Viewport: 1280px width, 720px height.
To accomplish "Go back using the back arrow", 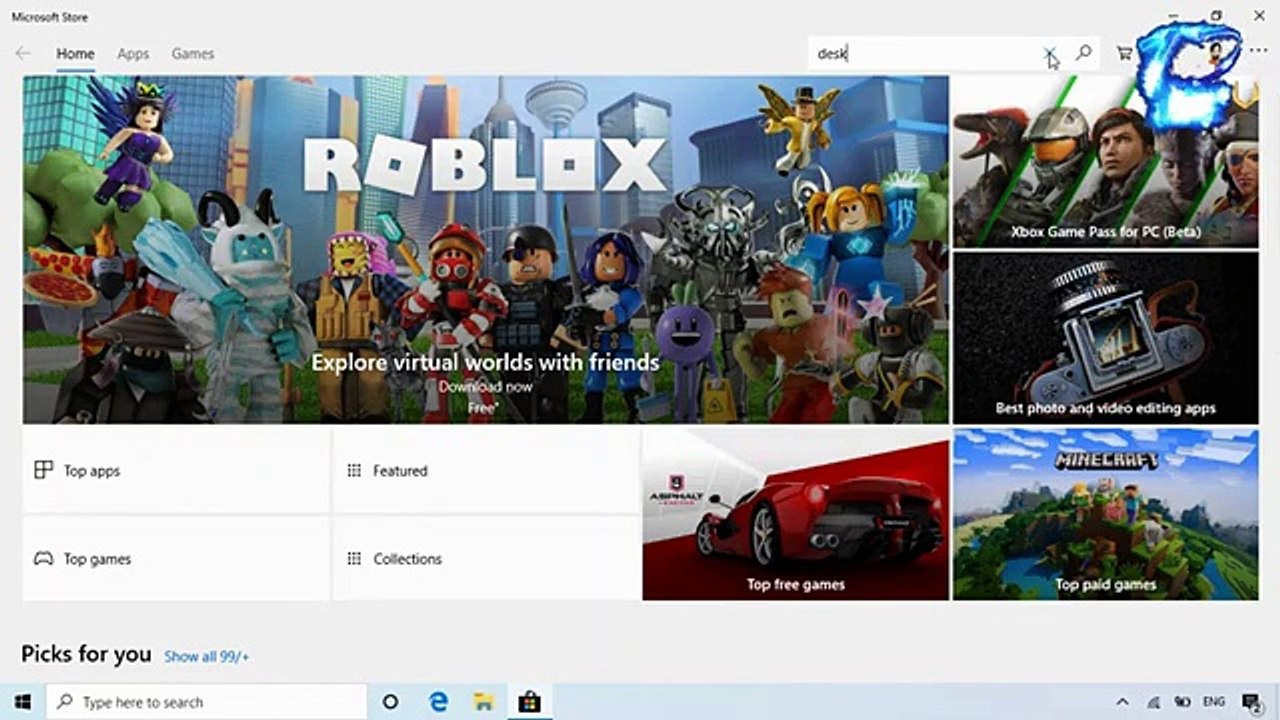I will [23, 54].
